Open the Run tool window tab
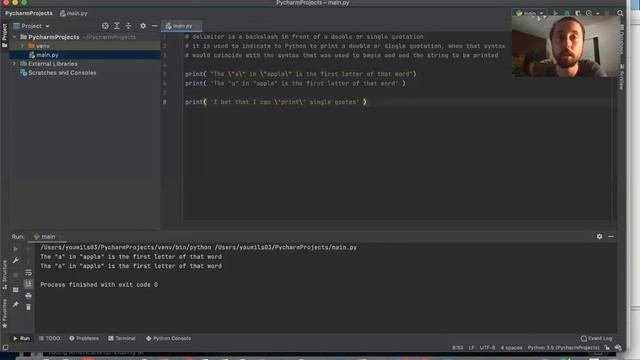 (21, 338)
